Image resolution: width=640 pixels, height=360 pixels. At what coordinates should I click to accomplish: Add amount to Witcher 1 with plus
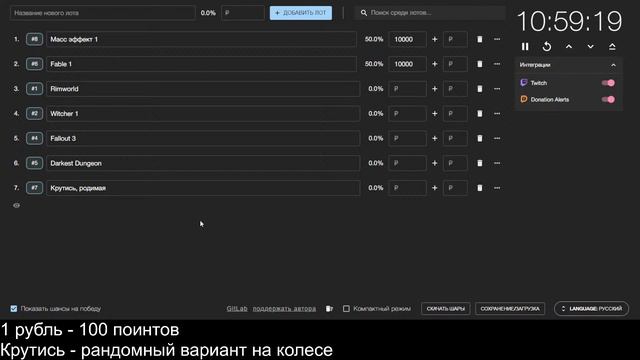pos(435,114)
